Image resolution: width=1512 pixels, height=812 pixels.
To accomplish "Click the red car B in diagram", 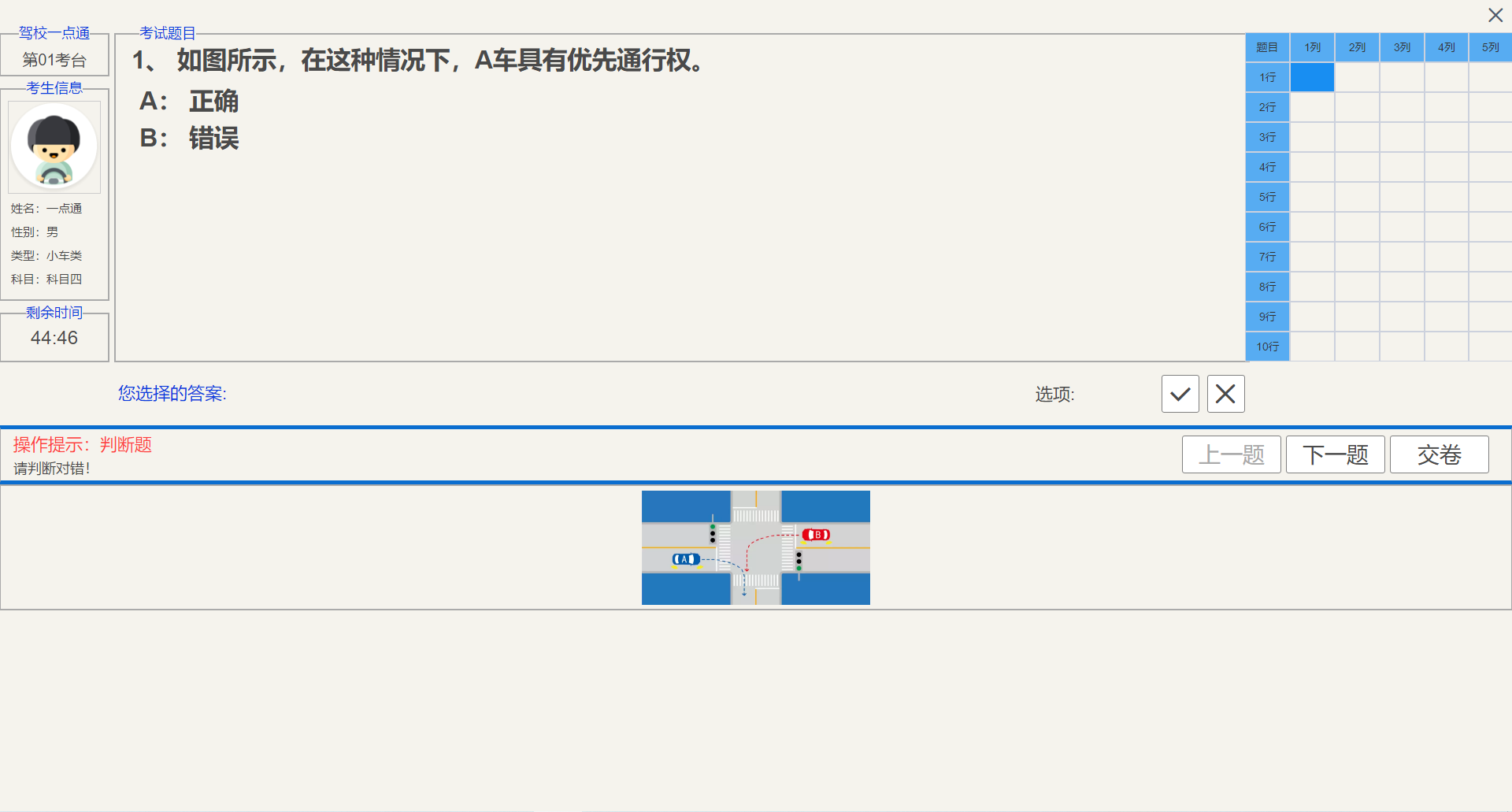I will coord(816,535).
